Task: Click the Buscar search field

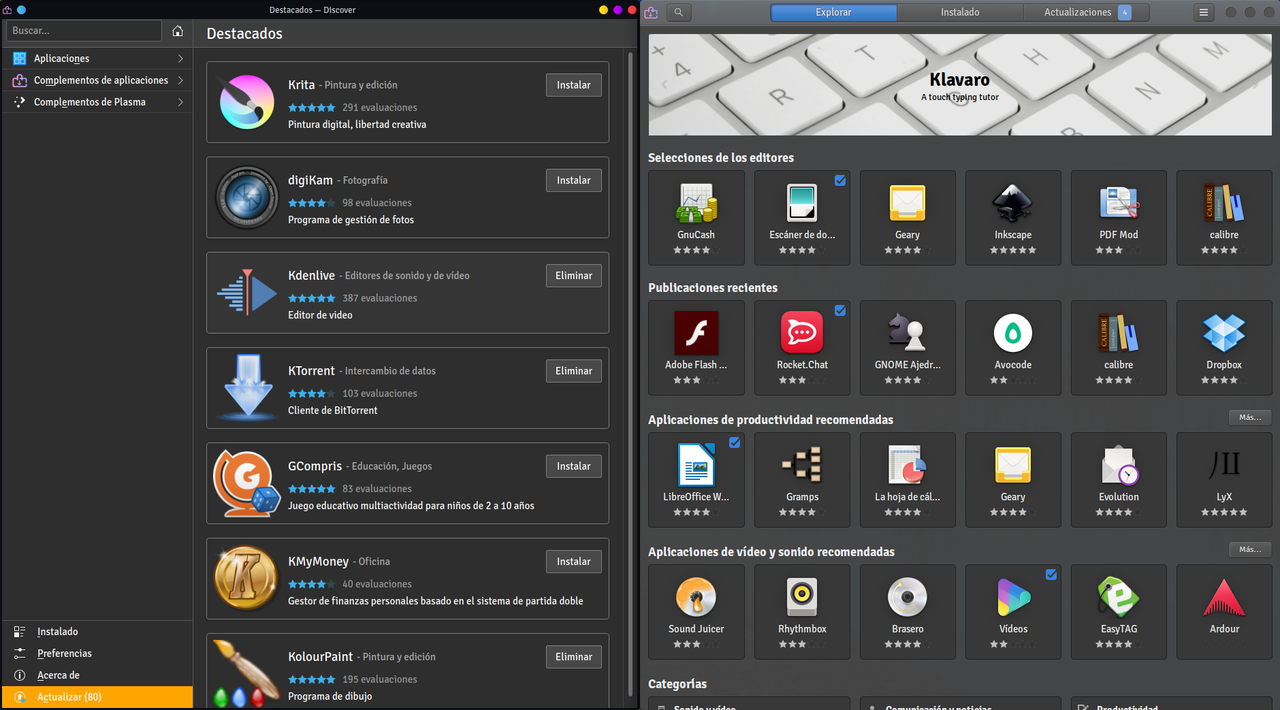Action: click(84, 31)
